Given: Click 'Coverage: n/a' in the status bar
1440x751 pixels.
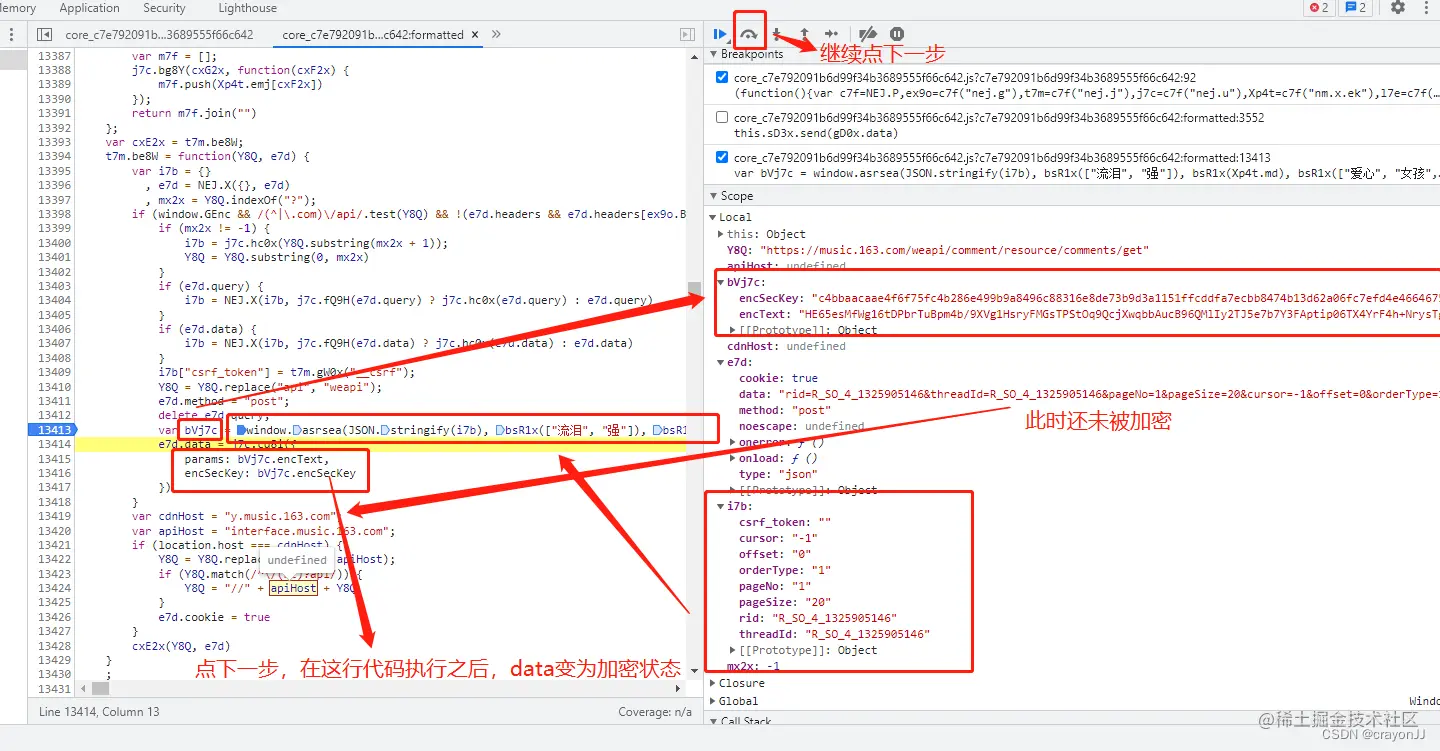Looking at the screenshot, I should pos(655,712).
